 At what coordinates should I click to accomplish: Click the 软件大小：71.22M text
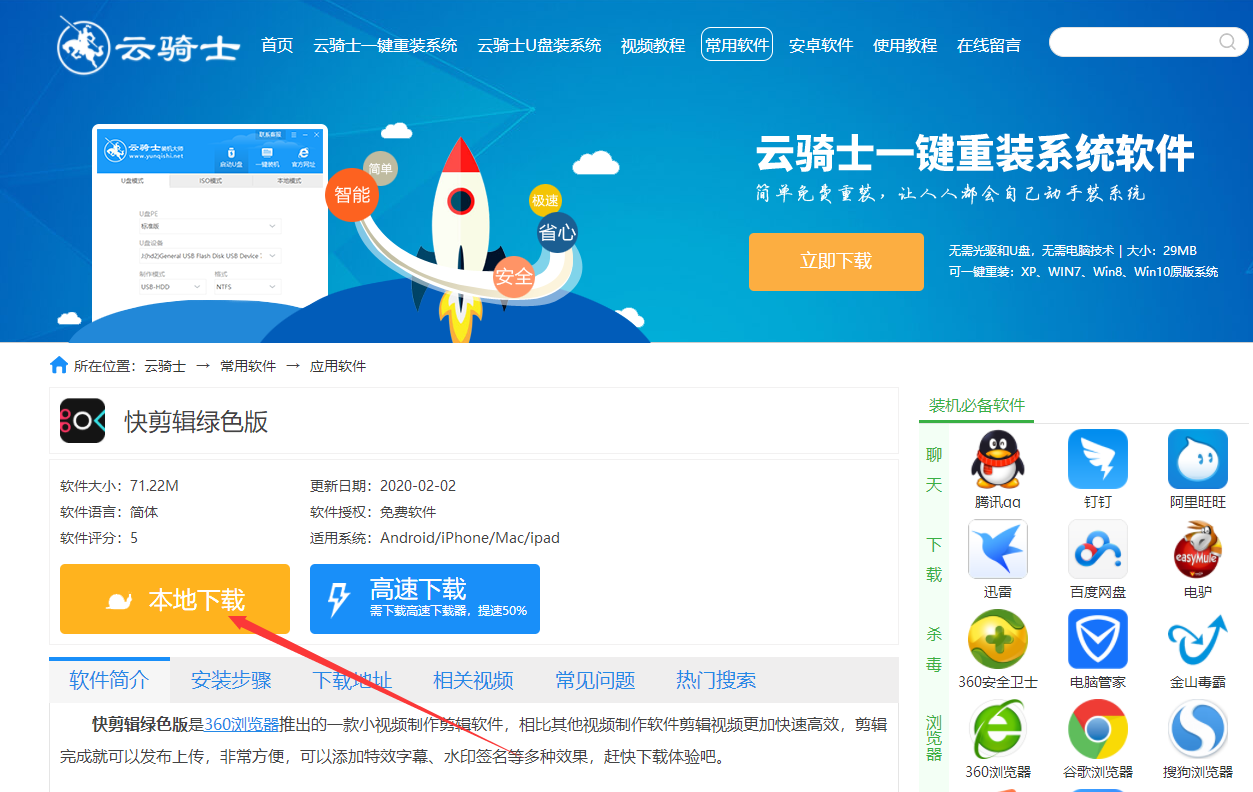coord(119,486)
